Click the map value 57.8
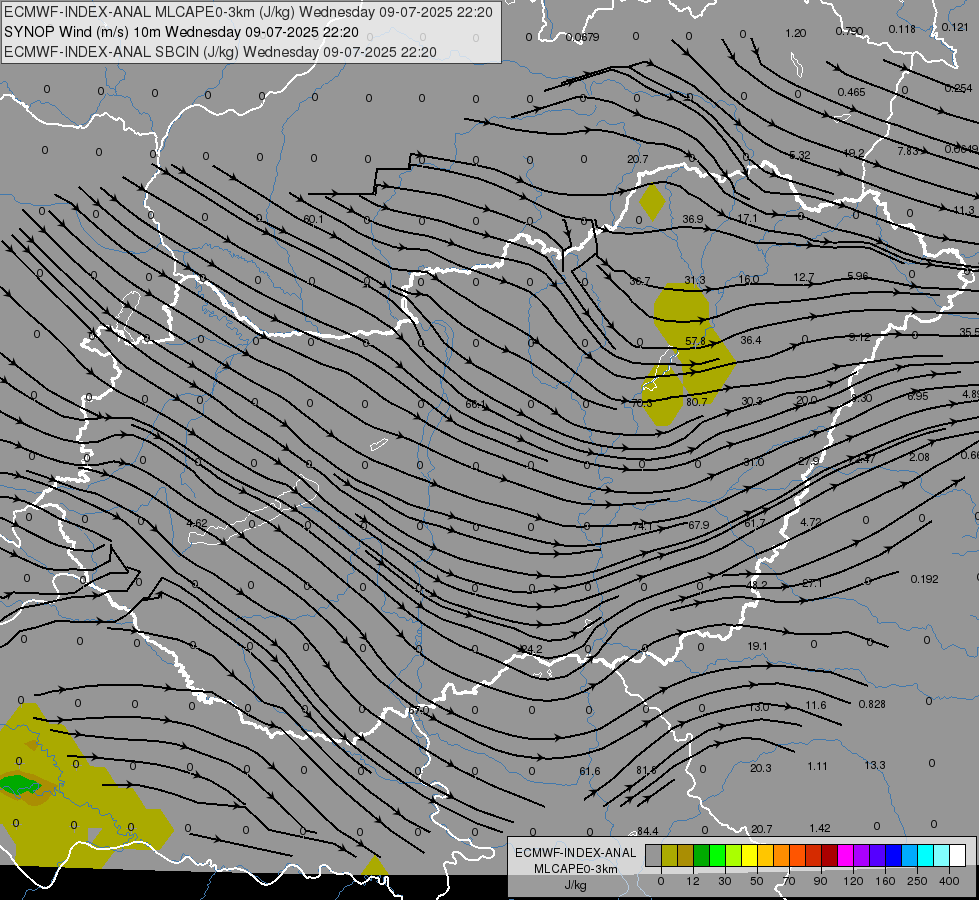This screenshot has width=979, height=900. tap(696, 342)
